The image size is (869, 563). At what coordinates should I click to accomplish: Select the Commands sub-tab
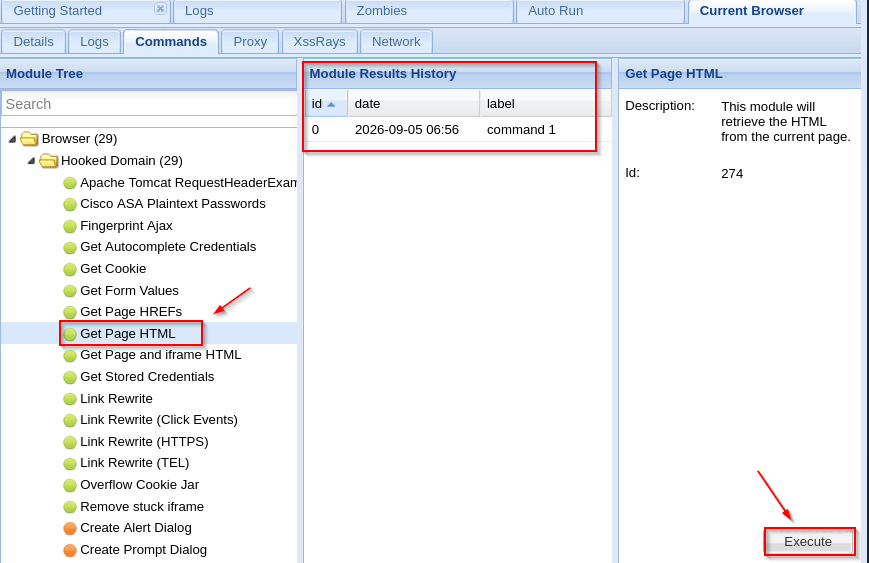click(x=171, y=42)
